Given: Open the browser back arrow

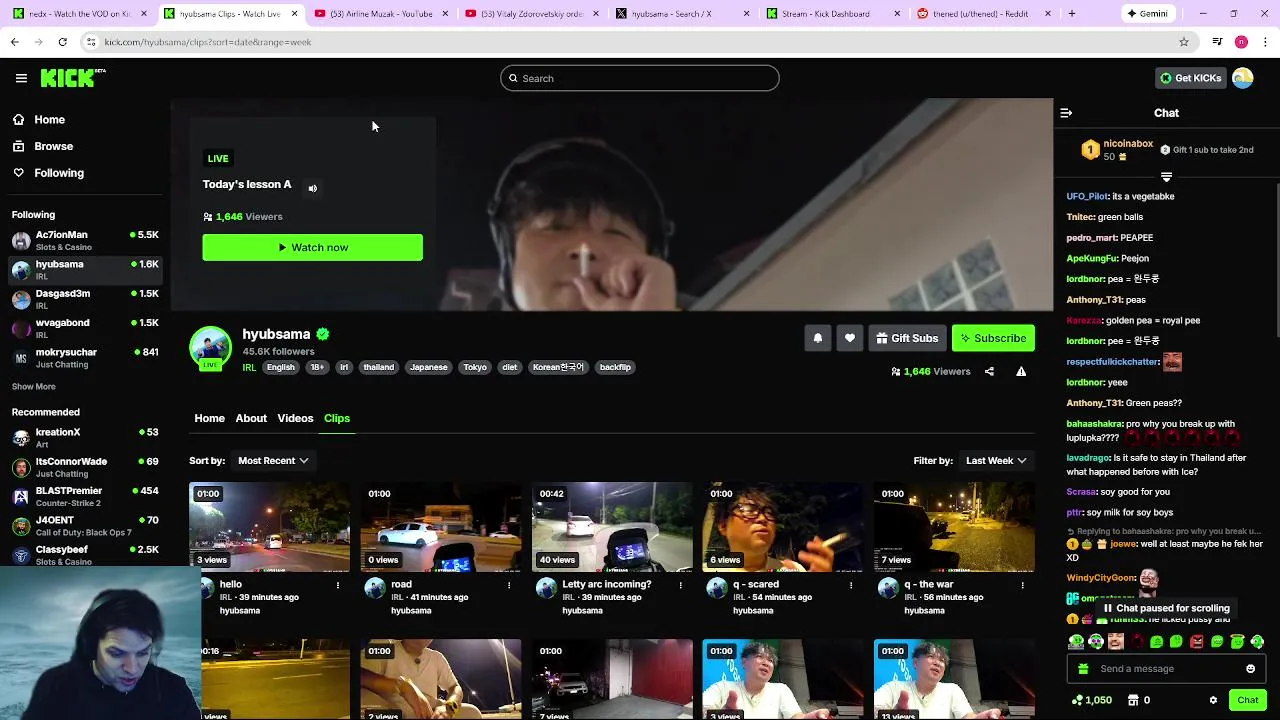Looking at the screenshot, I should [14, 42].
